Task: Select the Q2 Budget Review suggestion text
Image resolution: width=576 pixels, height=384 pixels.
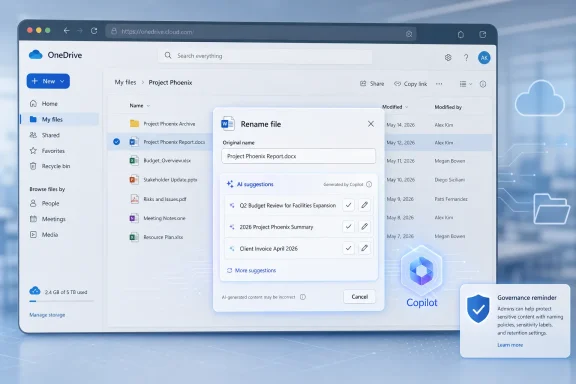Action: pos(288,205)
